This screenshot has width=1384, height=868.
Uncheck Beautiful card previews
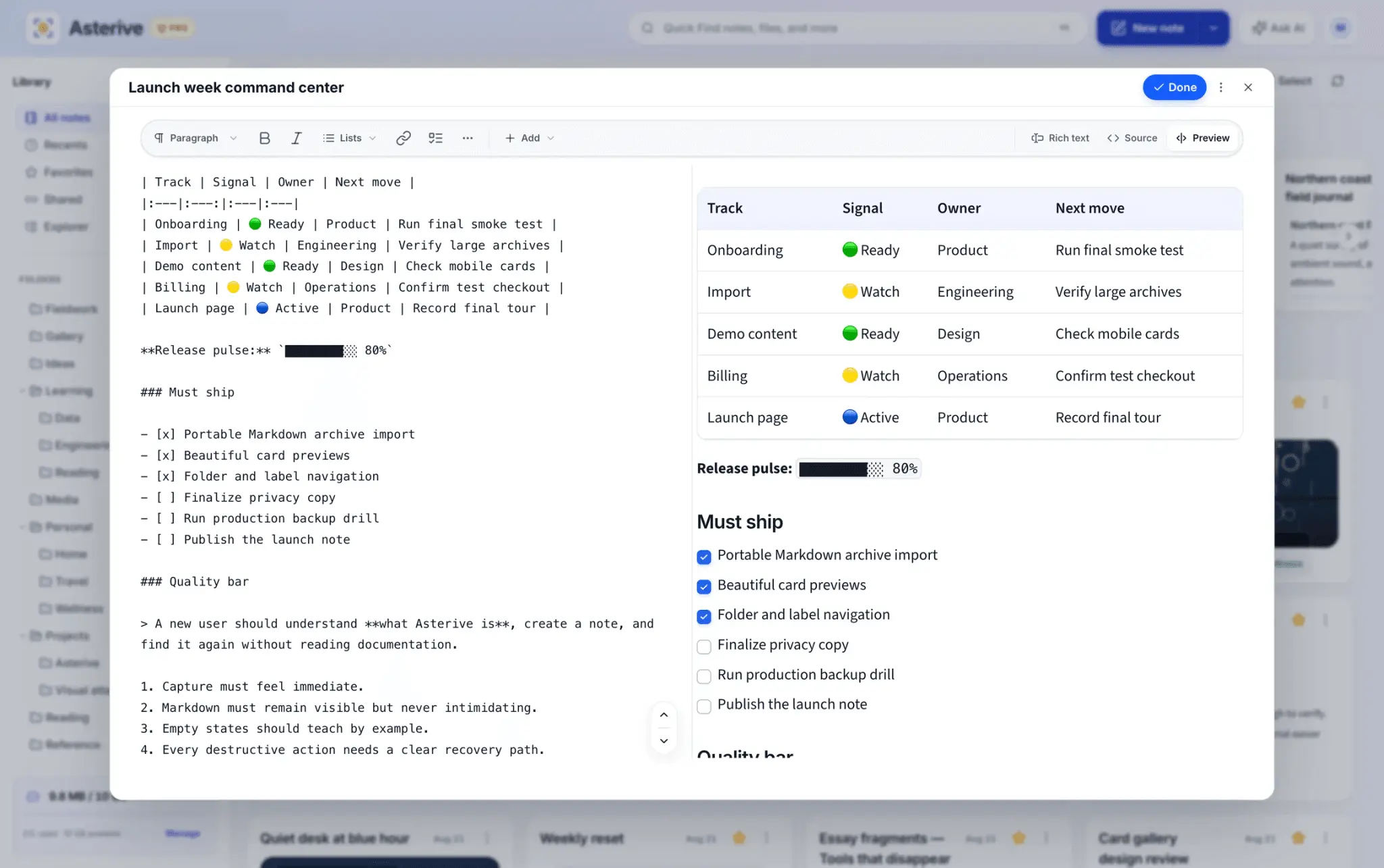[x=703, y=586]
